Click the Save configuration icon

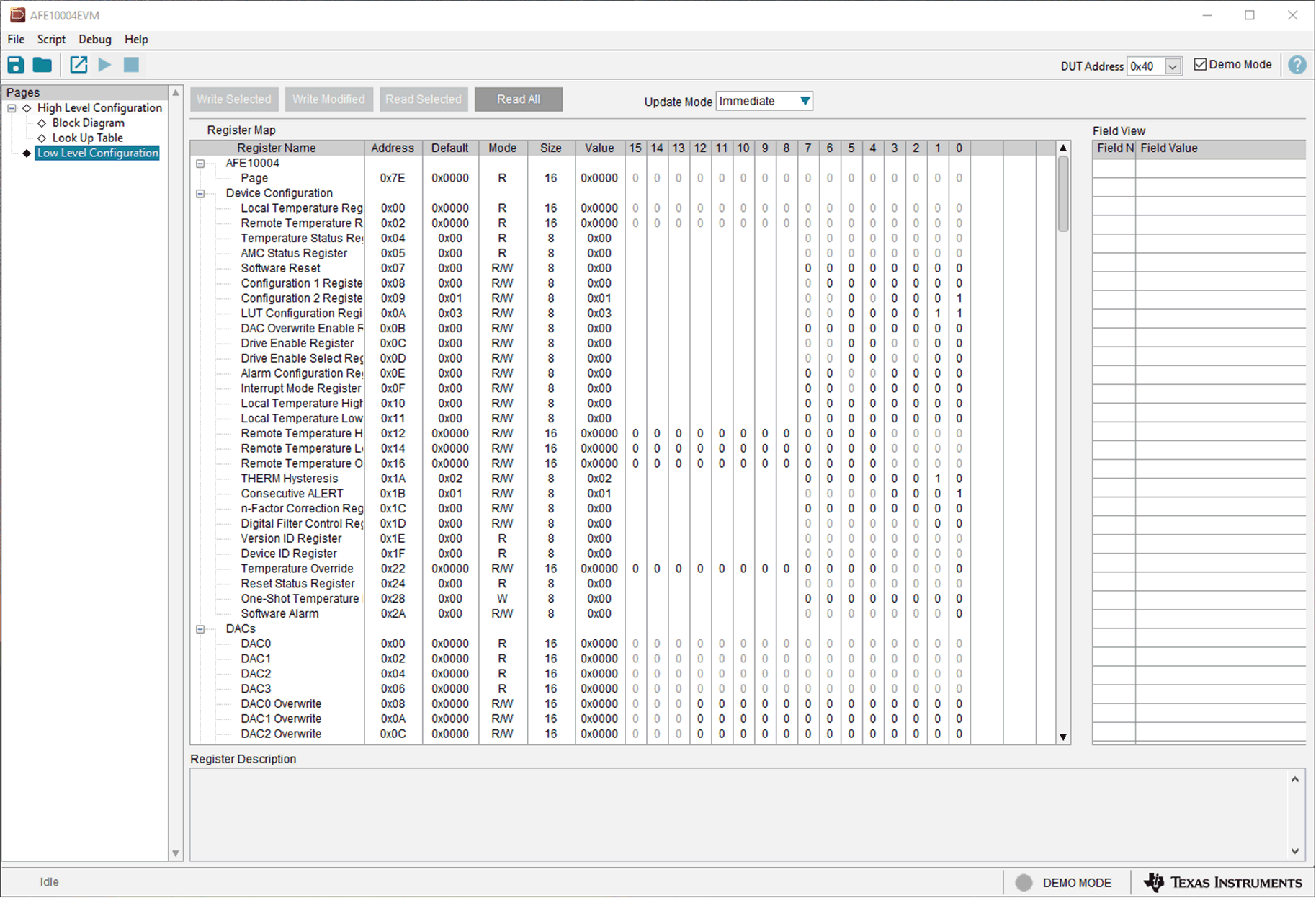pos(15,64)
